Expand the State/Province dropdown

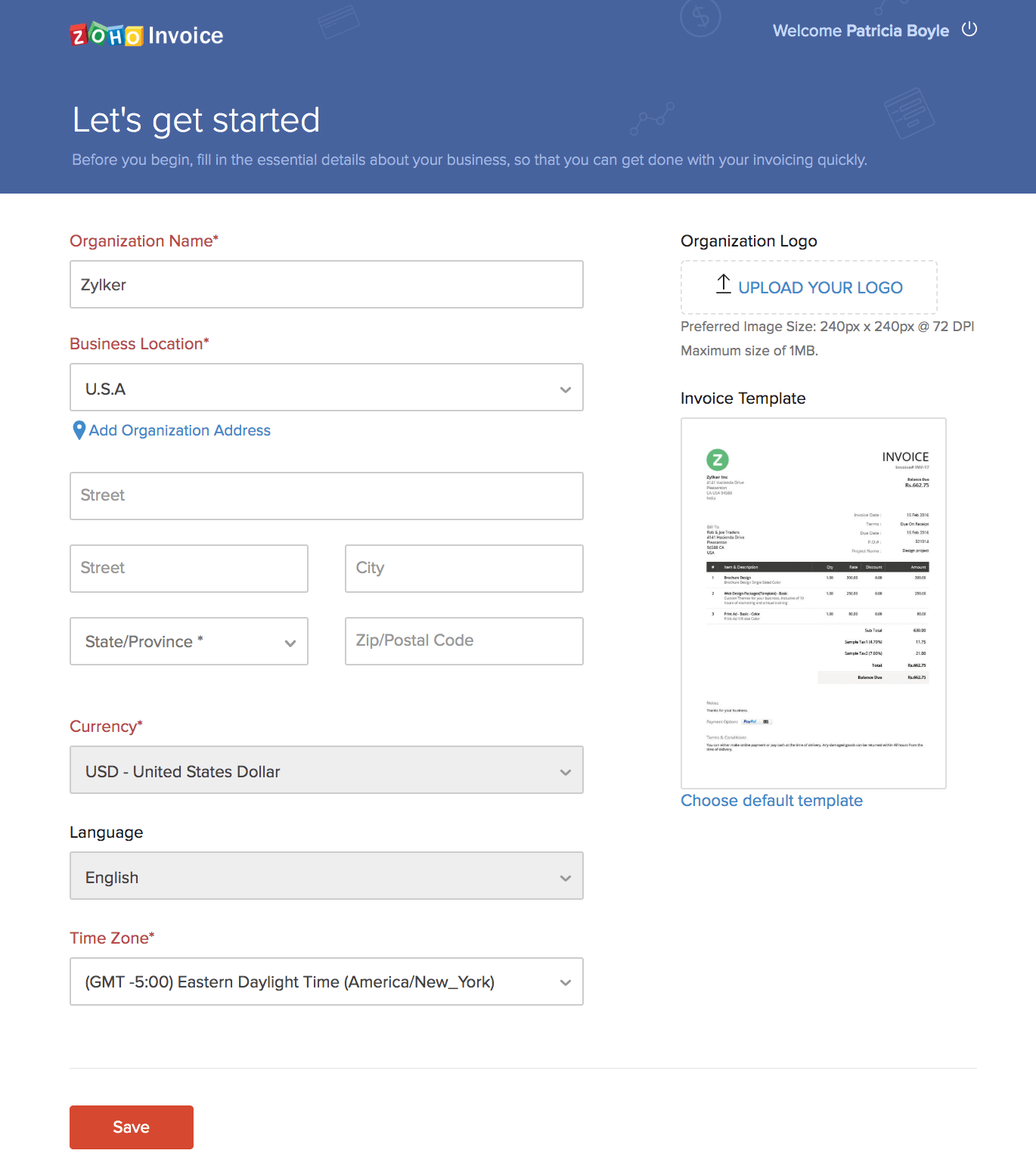[x=188, y=641]
